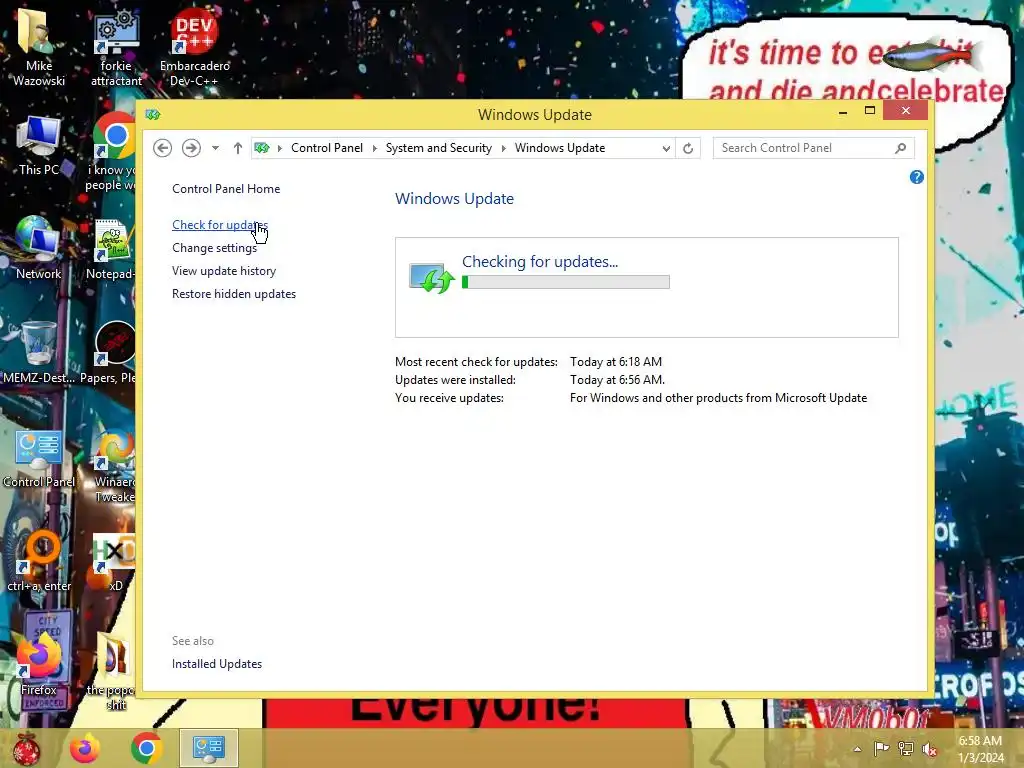
Task: Open Firefox from the taskbar
Action: point(85,748)
